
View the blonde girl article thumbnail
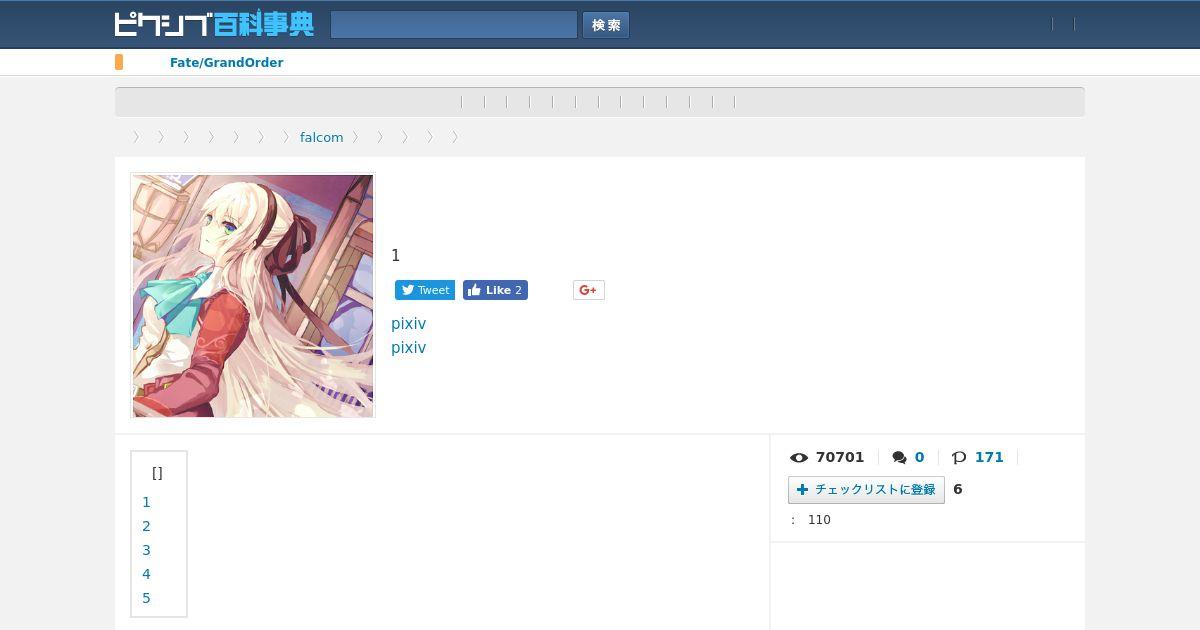click(253, 296)
